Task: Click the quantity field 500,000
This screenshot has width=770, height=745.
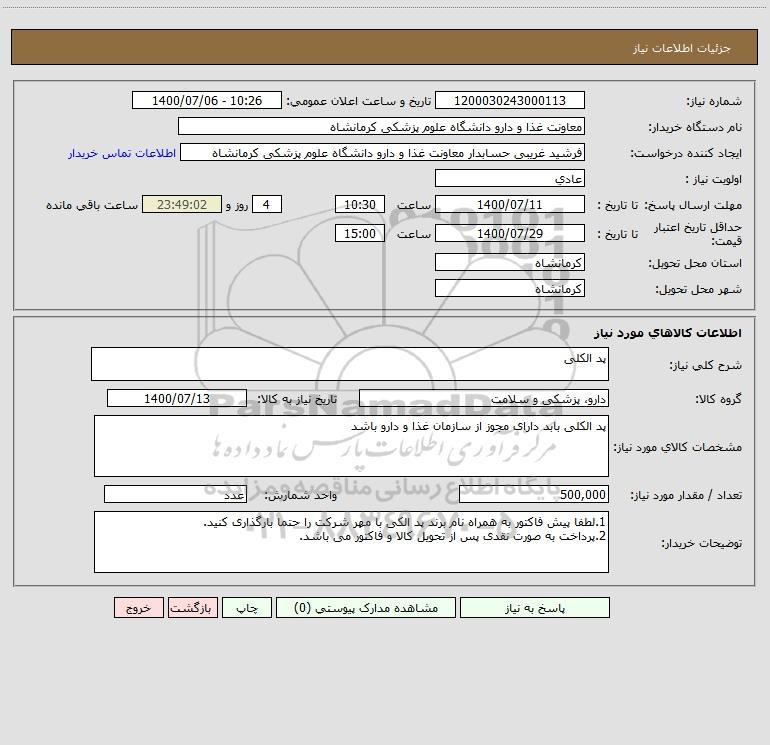Action: pos(534,495)
